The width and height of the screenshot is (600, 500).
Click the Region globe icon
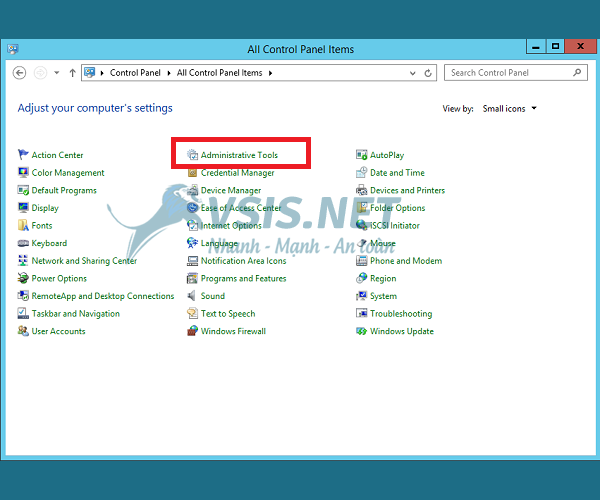(361, 278)
